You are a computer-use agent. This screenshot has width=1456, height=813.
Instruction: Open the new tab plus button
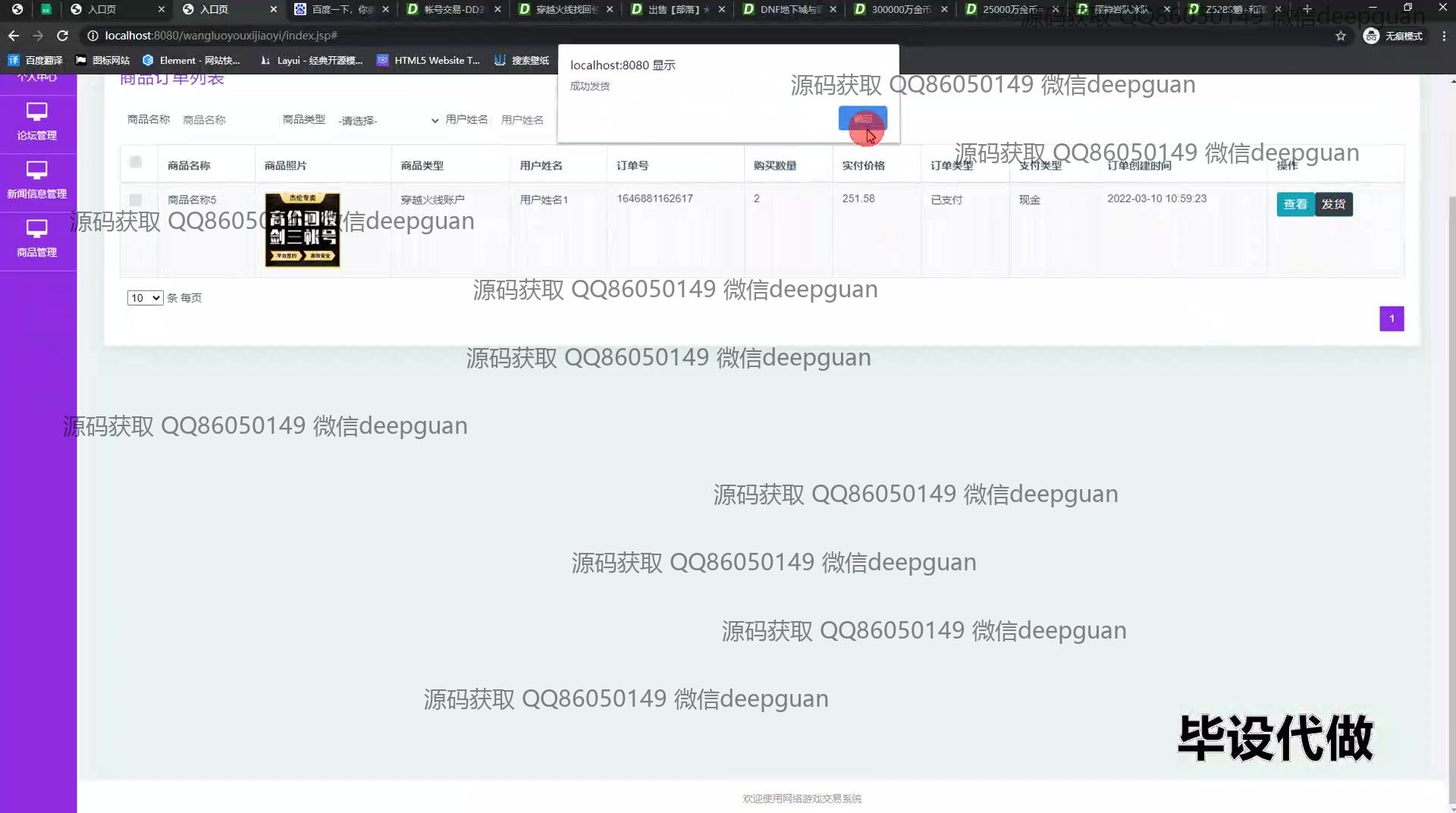tap(1307, 9)
